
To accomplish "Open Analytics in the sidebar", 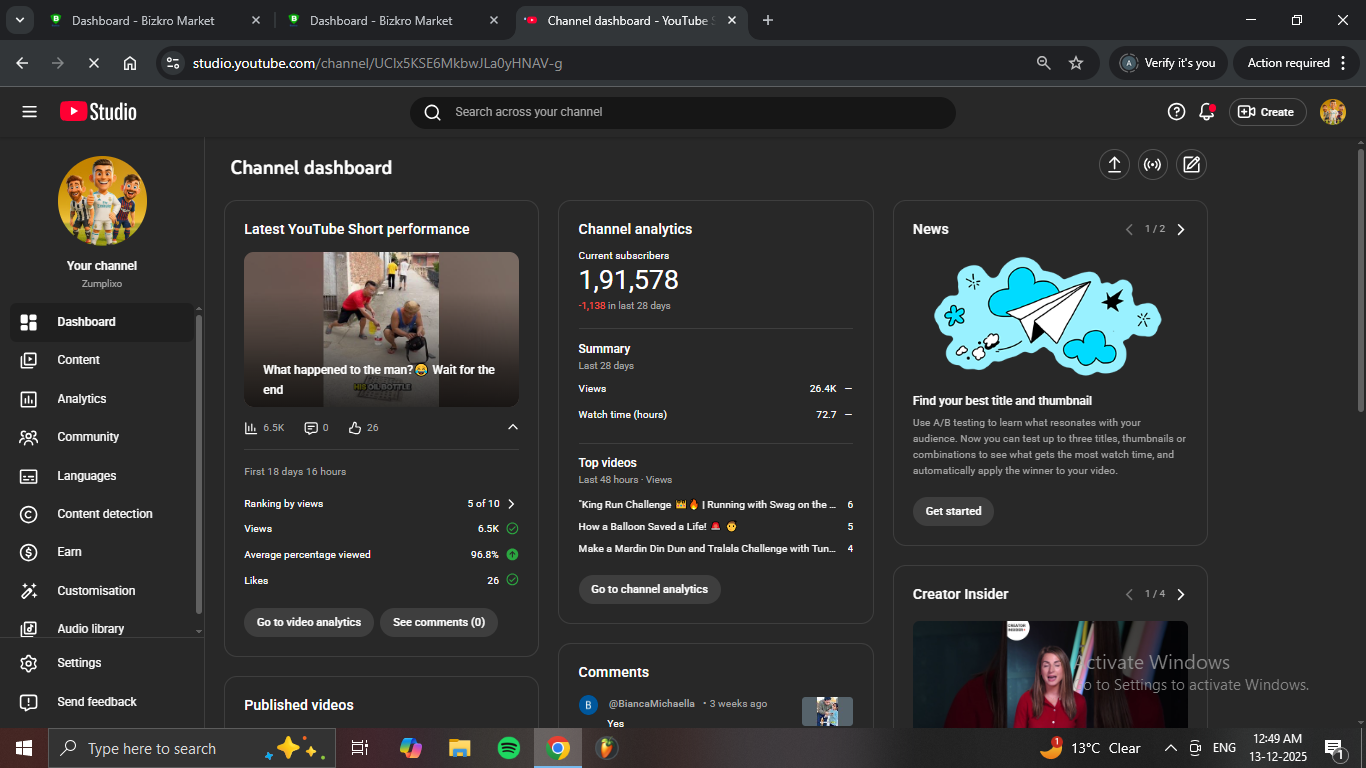I will point(82,399).
